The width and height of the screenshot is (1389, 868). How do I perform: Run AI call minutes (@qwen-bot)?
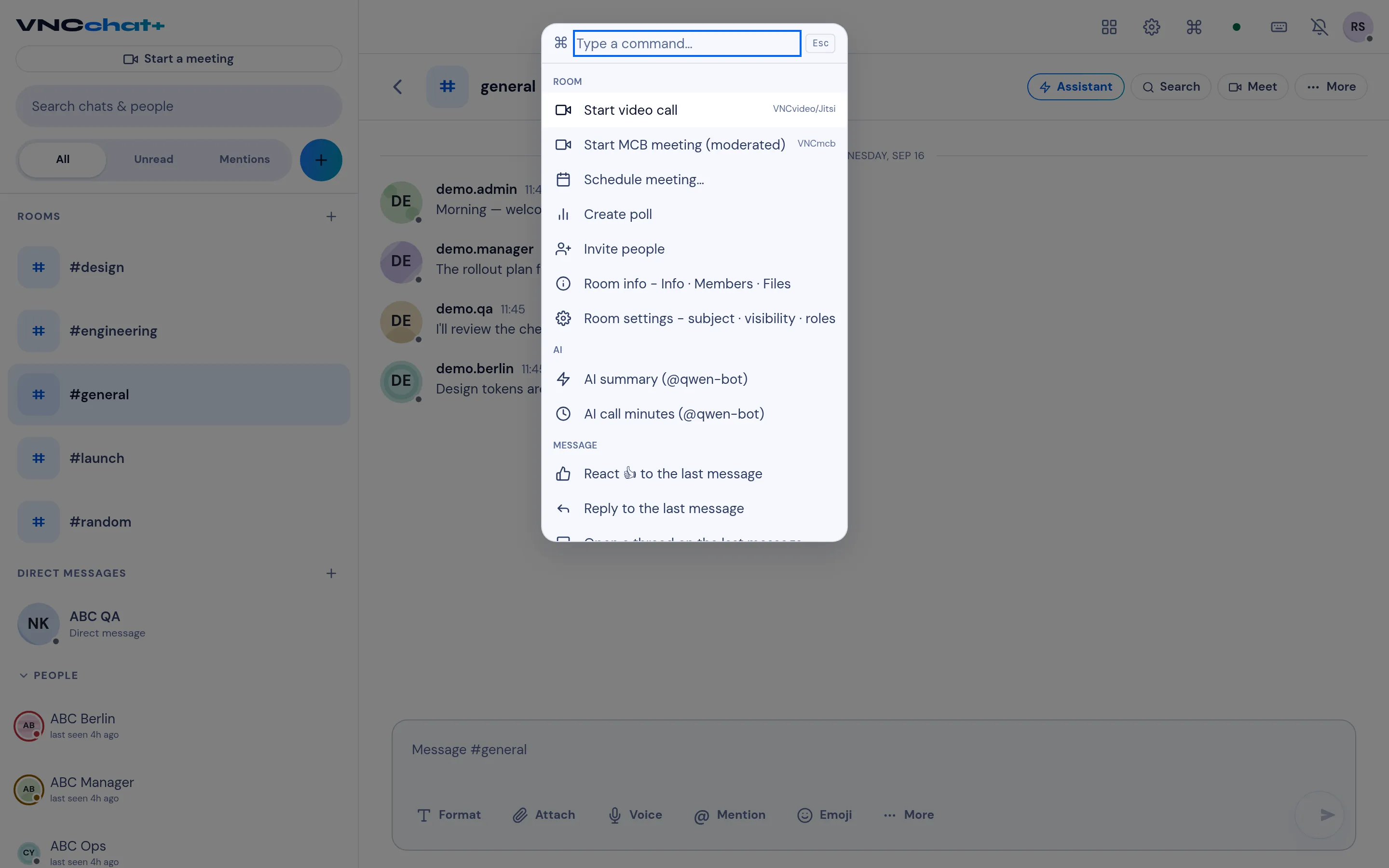pyautogui.click(x=694, y=414)
